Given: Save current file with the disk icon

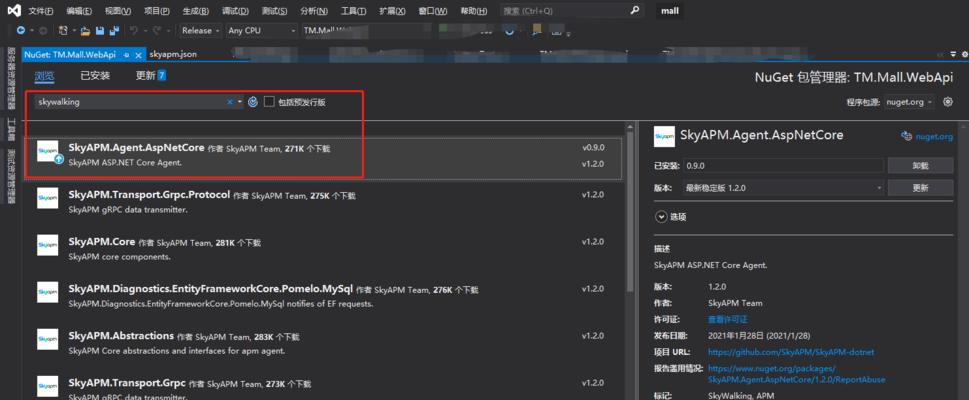Looking at the screenshot, I should coord(99,30).
